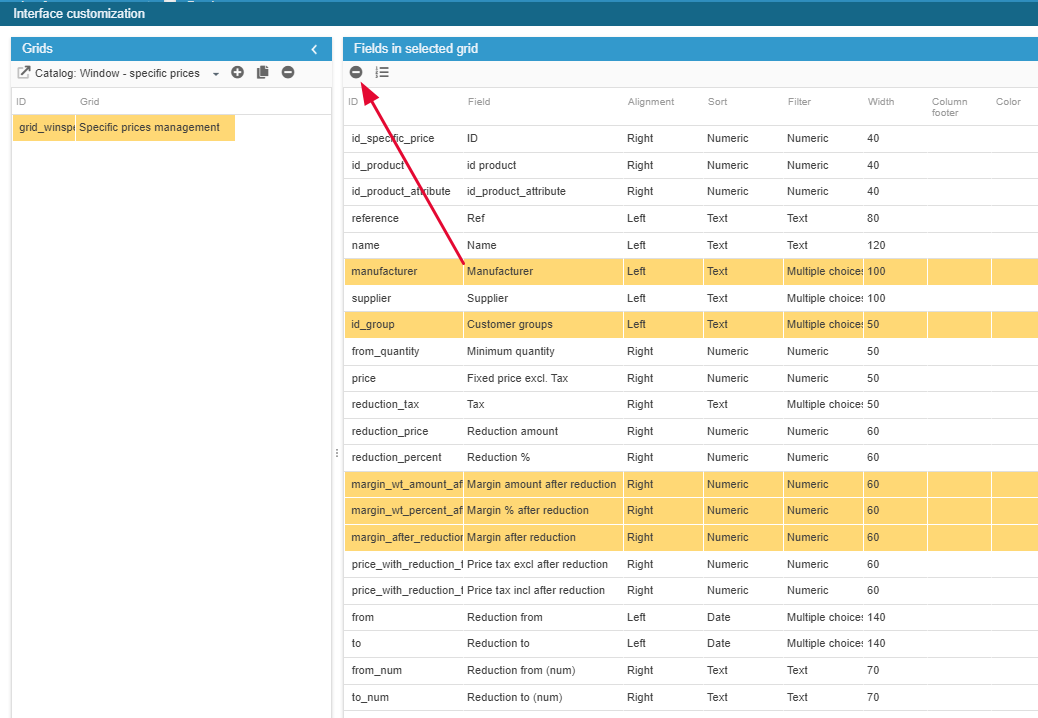This screenshot has width=1038, height=718.
Task: Click the Field column header
Action: [479, 102]
